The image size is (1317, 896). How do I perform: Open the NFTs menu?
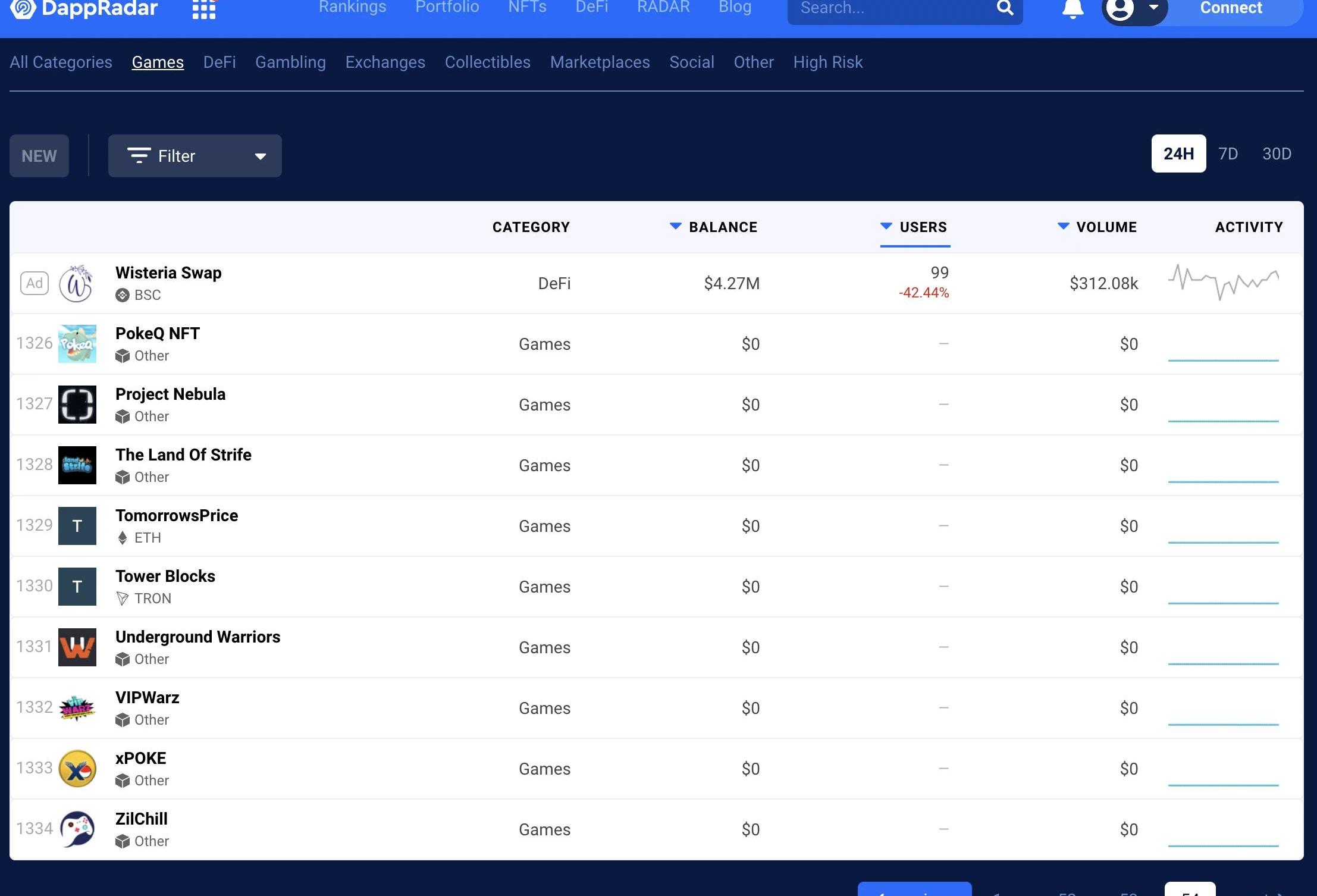[527, 7]
